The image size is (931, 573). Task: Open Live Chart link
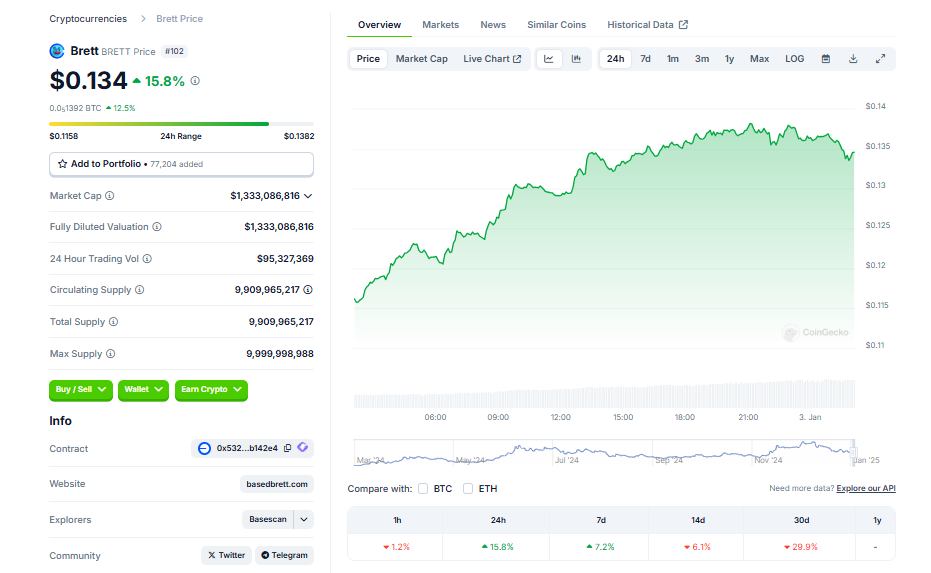492,59
